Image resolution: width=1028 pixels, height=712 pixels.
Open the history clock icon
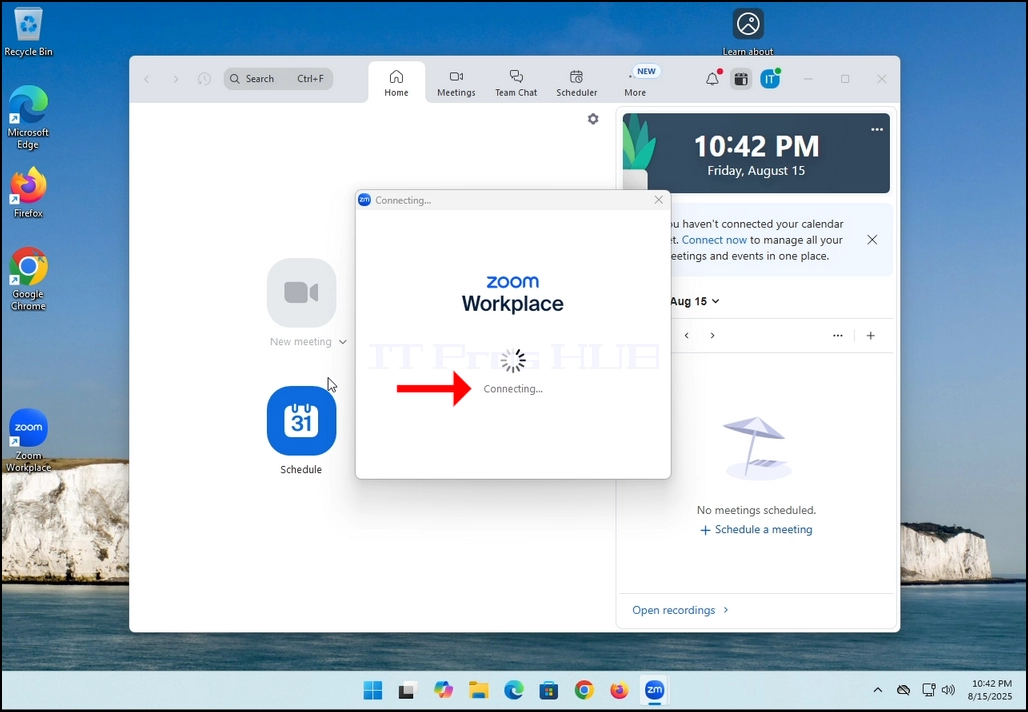205,79
